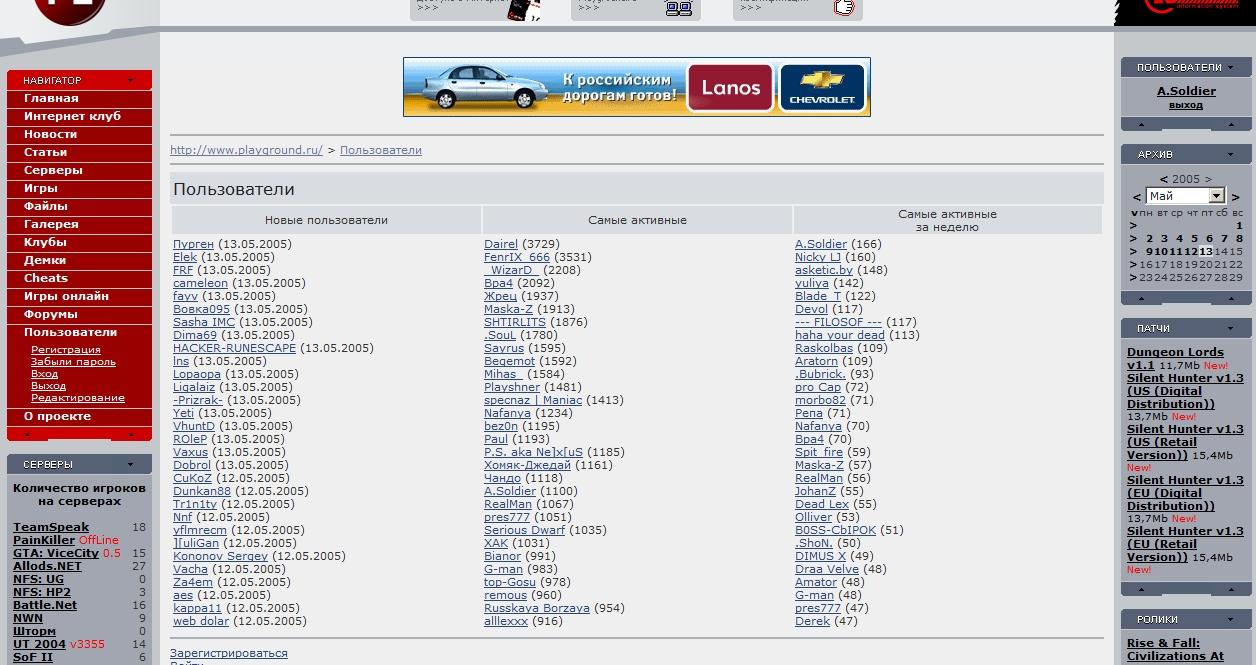Screen dimensions: 1256x665
Task: Open user Russkaya Borzaya's profile
Action: (x=537, y=608)
